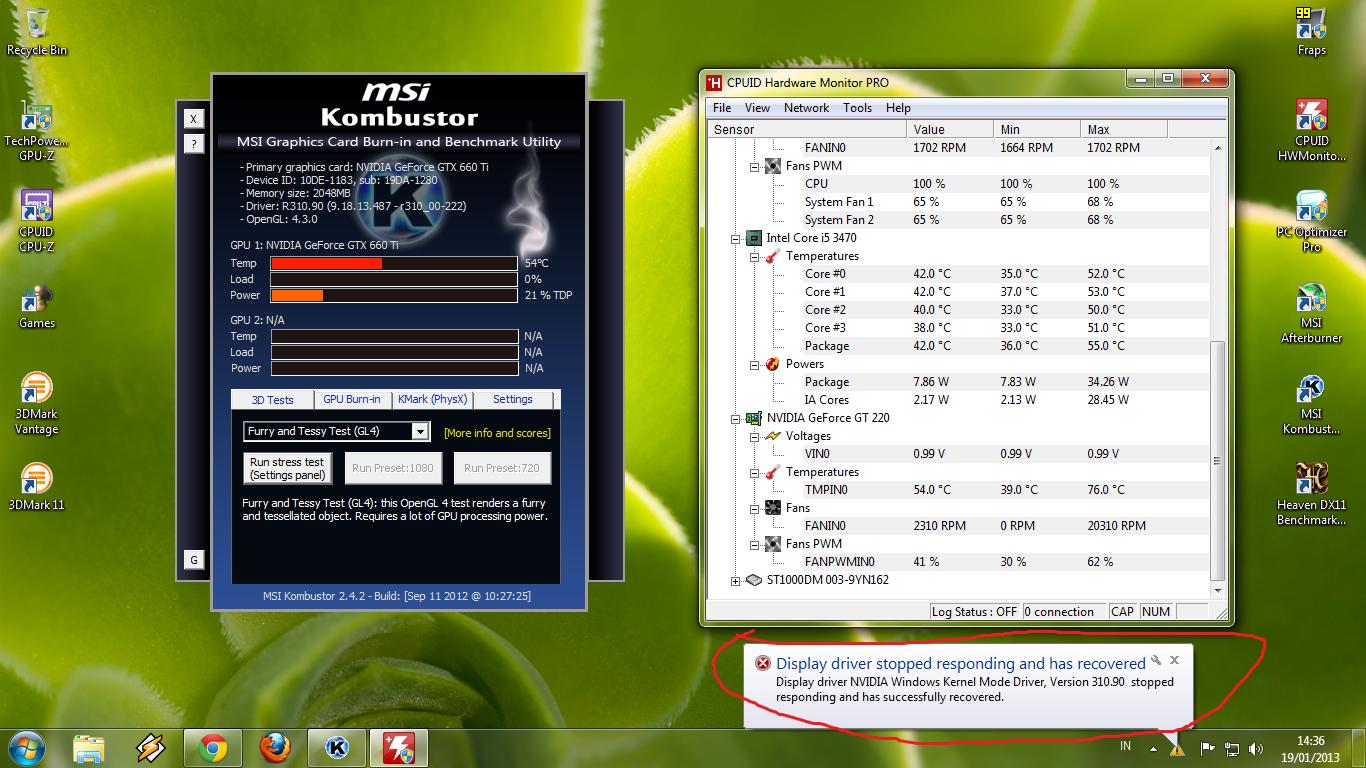Click the Log Status : OFF field
Image resolution: width=1366 pixels, height=768 pixels.
click(x=975, y=611)
